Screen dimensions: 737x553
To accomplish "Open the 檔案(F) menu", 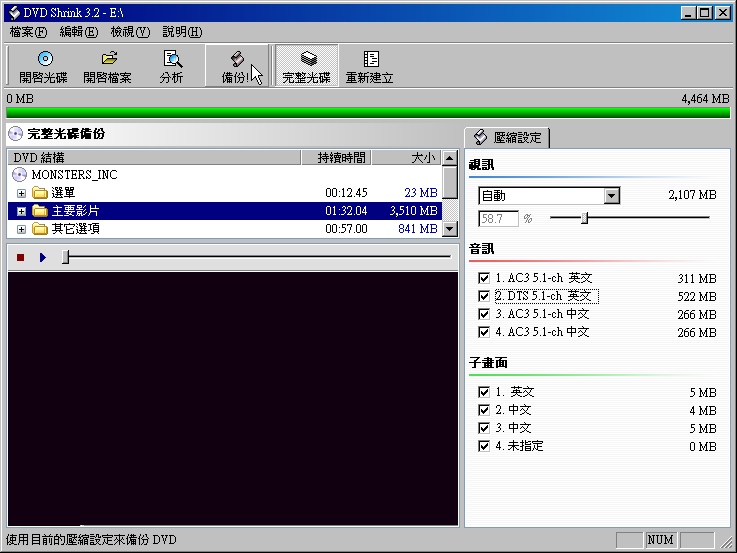I will pyautogui.click(x=28, y=32).
